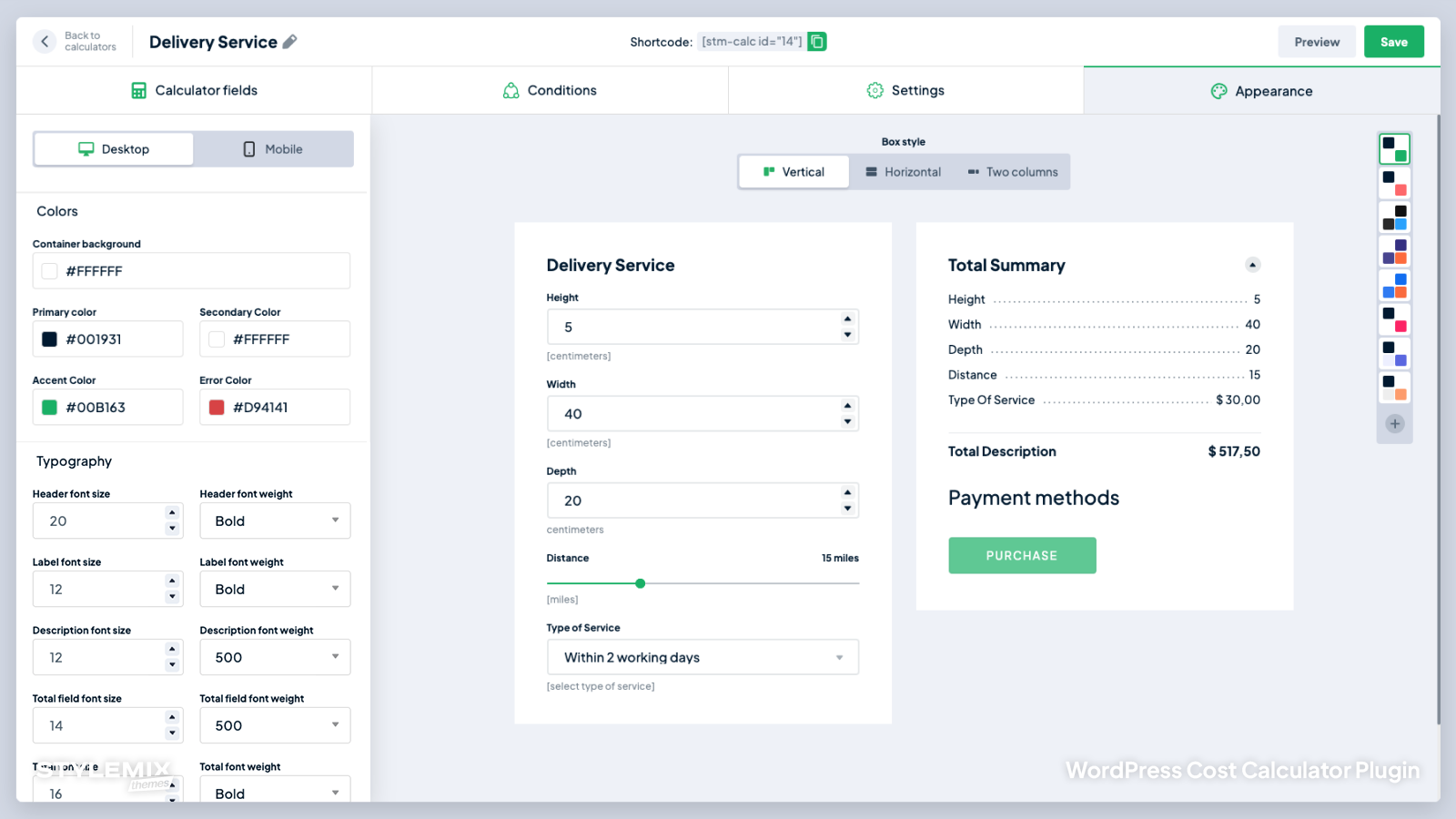Open the Calculator fields tab
The width and height of the screenshot is (1456, 819).
[194, 90]
